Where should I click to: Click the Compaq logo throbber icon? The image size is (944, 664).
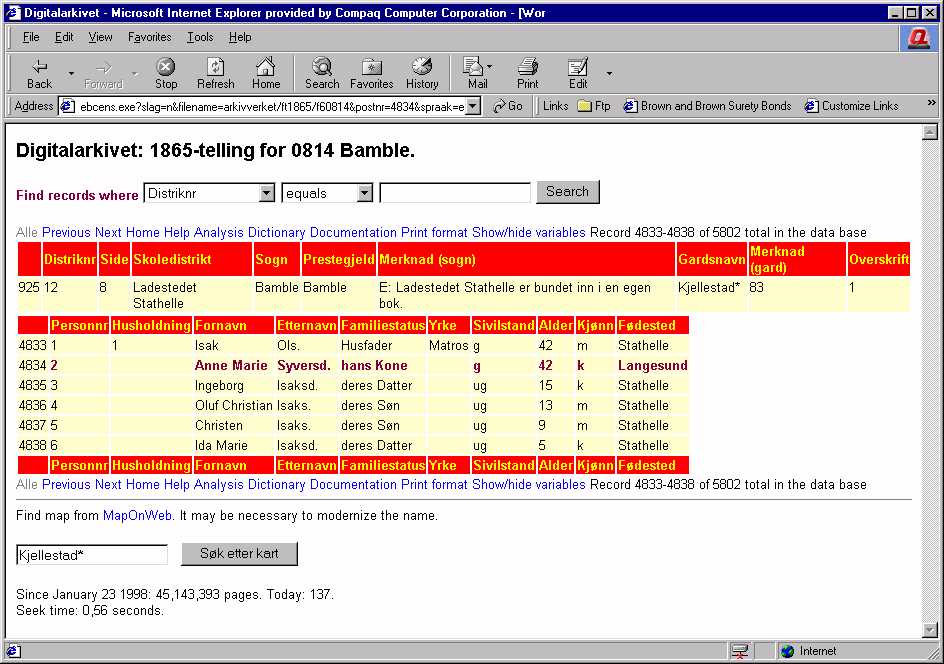(919, 38)
